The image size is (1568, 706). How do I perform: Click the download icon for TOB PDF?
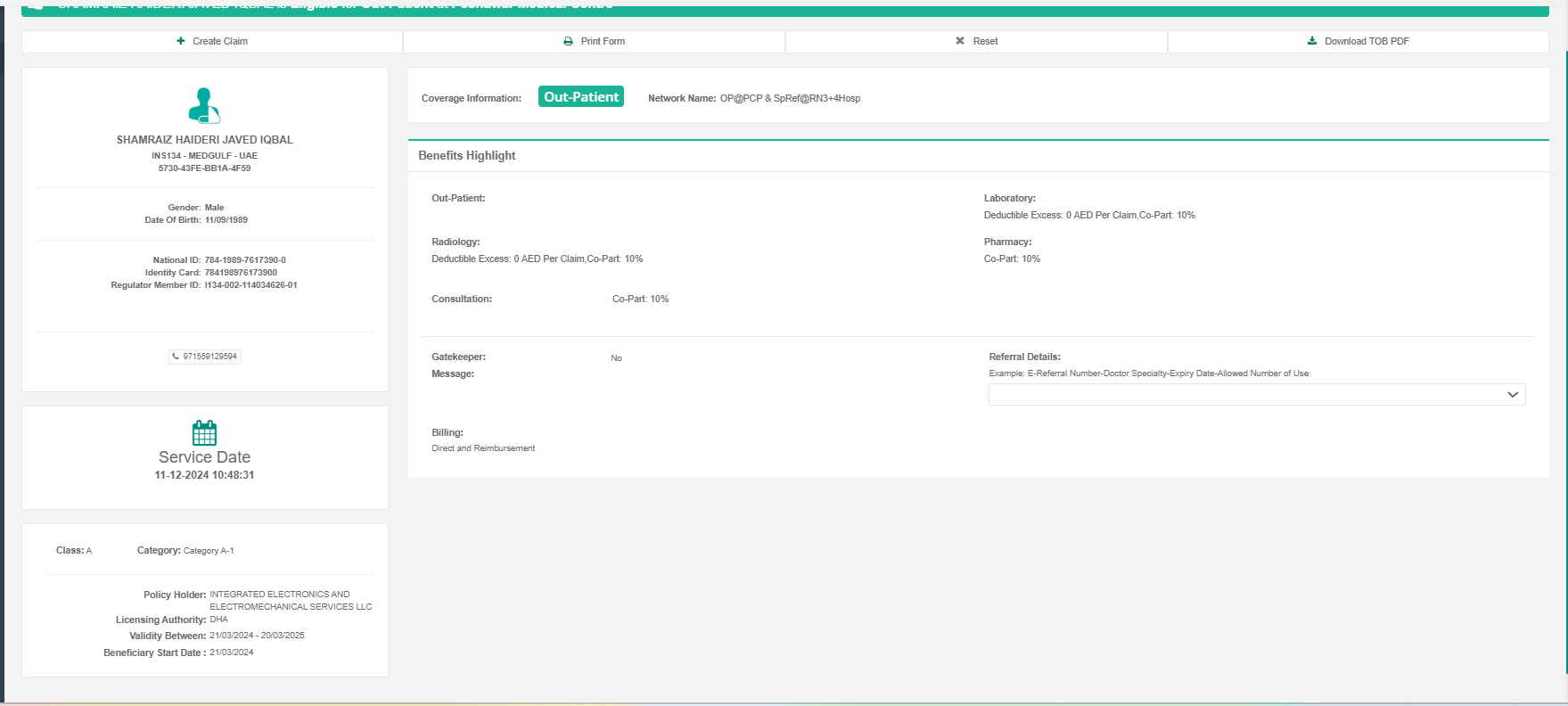point(1312,41)
